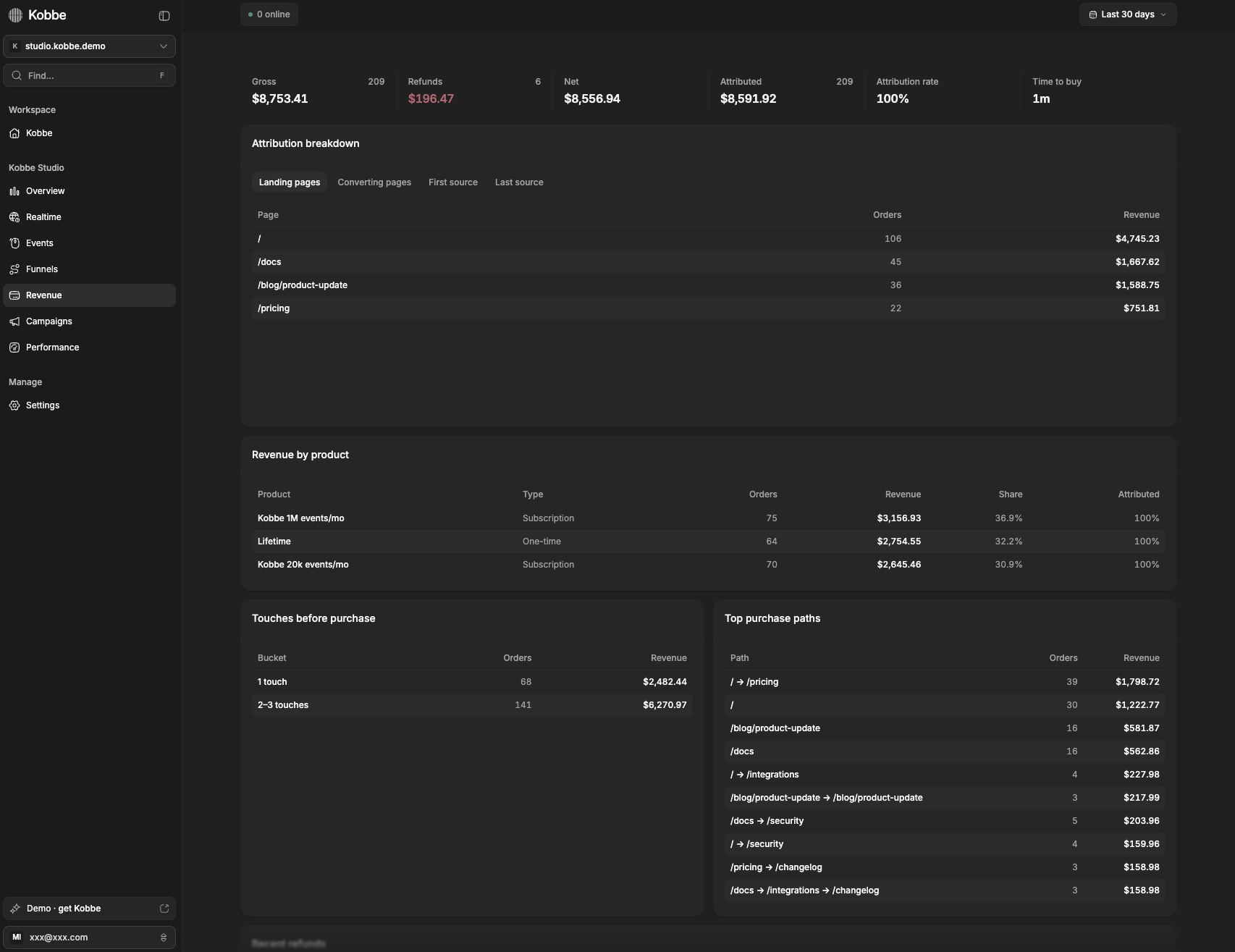Click the Top purchase paths heading
Screen dimensions: 1235x952
pos(772,618)
